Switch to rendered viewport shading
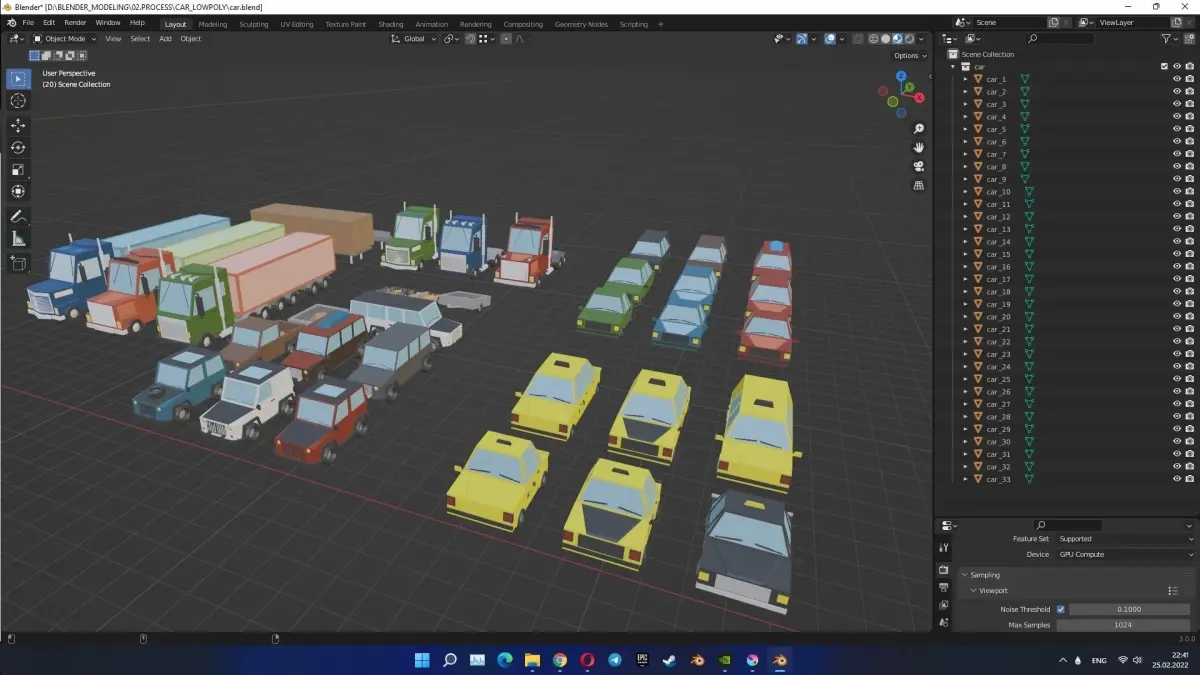This screenshot has height=675, width=1200. (x=909, y=39)
